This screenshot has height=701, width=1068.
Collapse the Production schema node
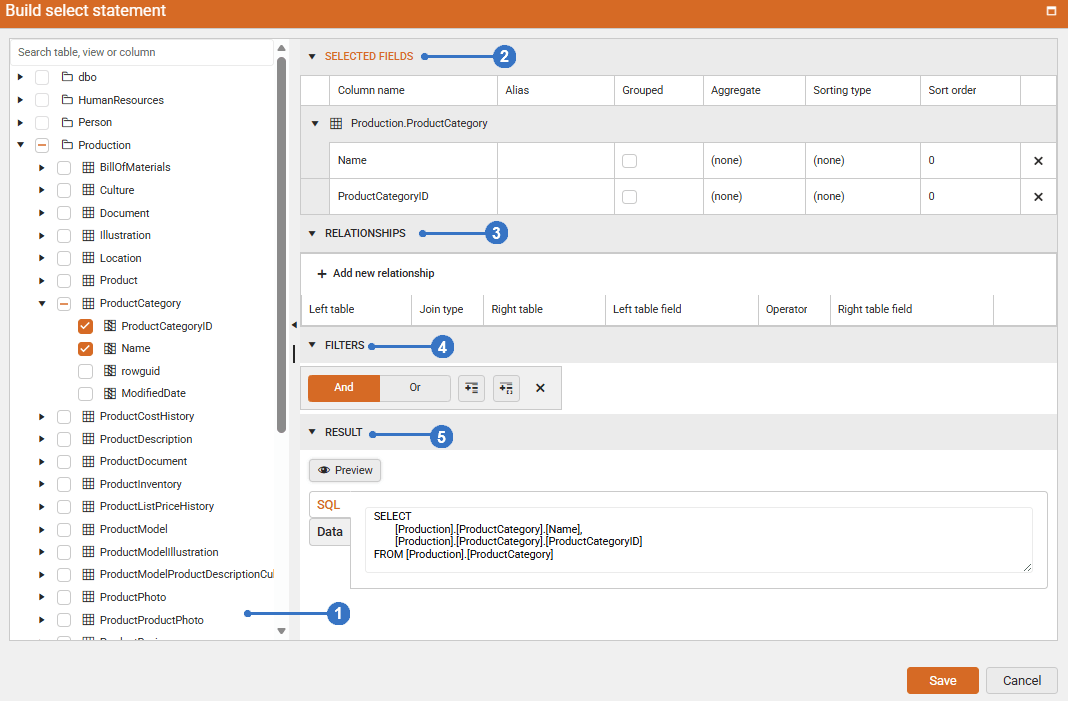[x=21, y=144]
